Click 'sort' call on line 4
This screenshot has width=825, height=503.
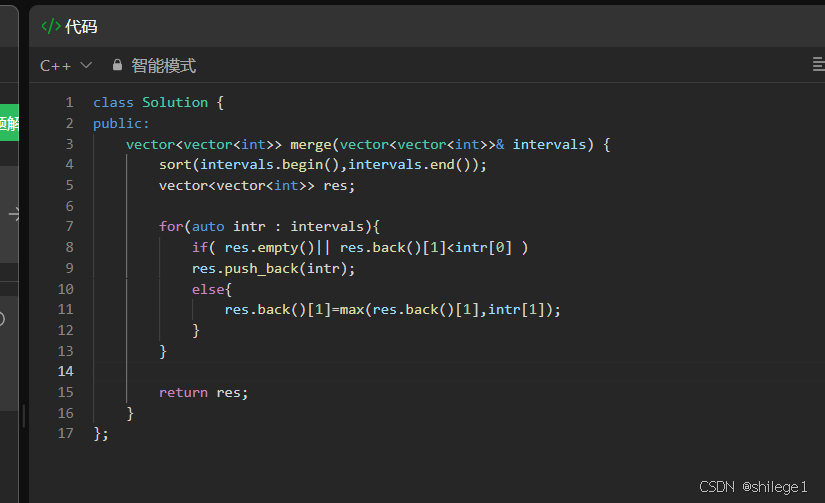(x=175, y=165)
